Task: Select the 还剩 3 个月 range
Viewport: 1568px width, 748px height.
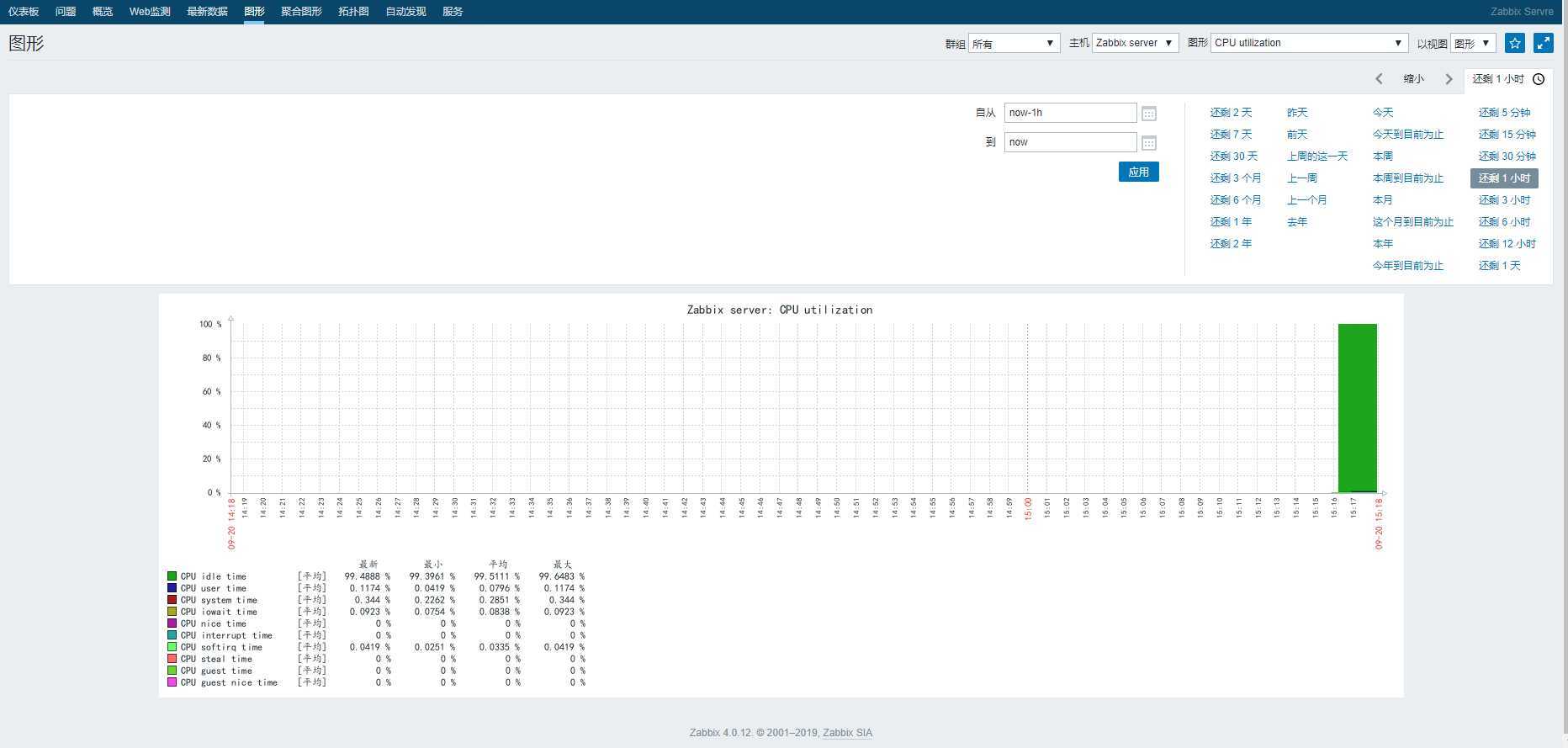Action: pyautogui.click(x=1236, y=178)
